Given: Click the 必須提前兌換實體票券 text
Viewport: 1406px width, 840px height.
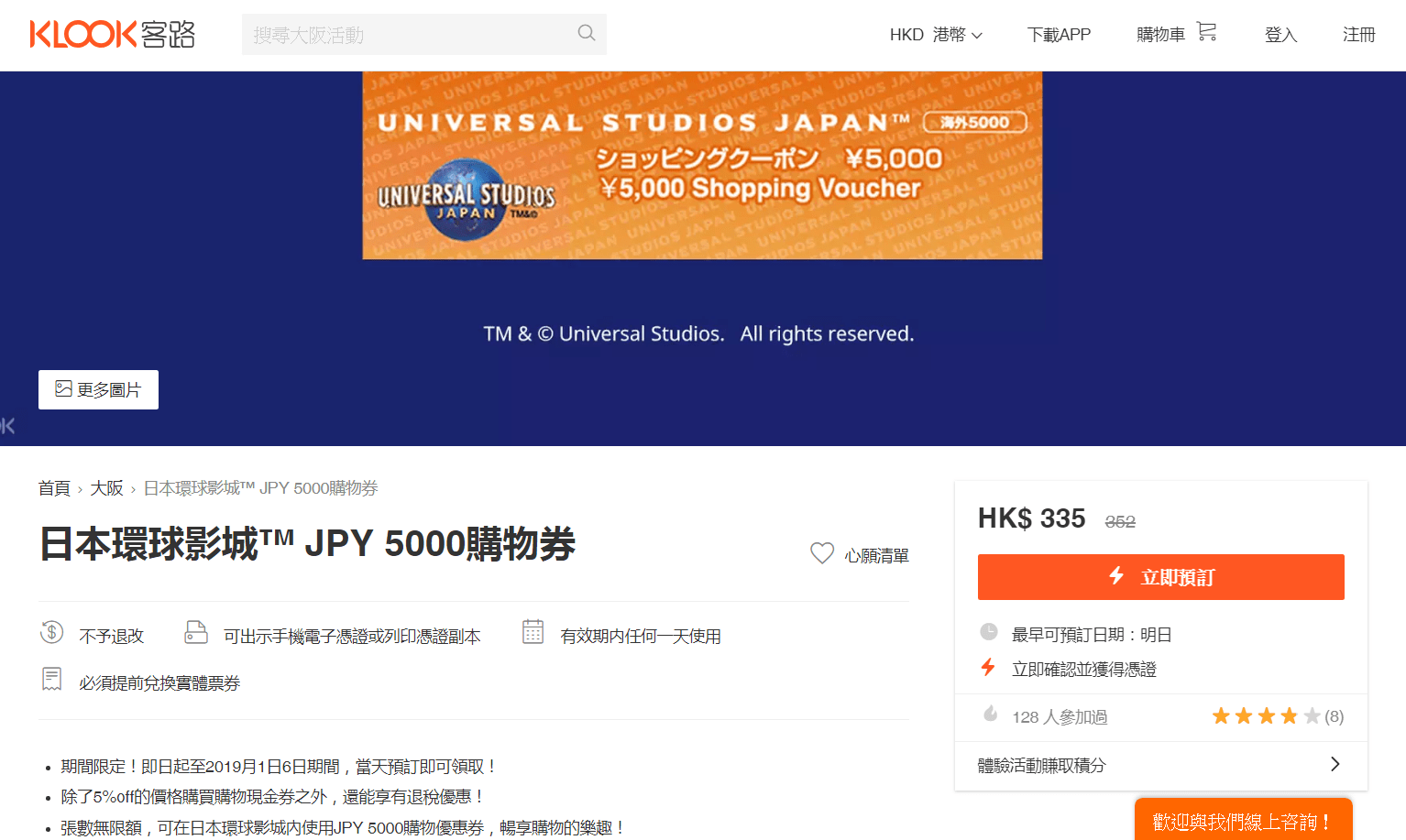Looking at the screenshot, I should [159, 683].
